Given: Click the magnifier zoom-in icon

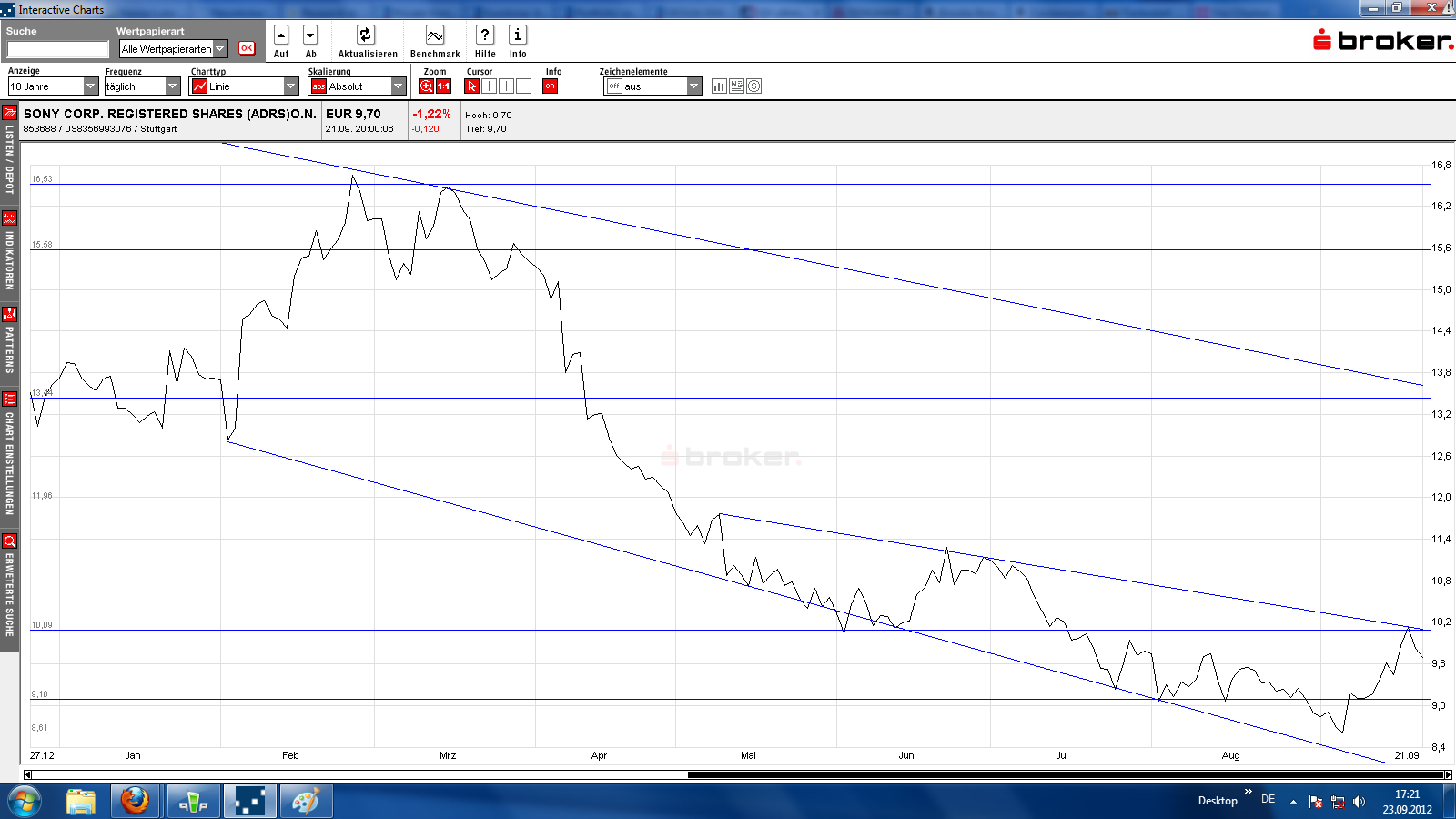Looking at the screenshot, I should coord(426,86).
